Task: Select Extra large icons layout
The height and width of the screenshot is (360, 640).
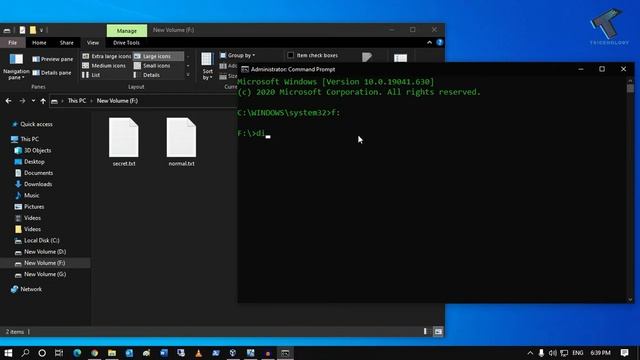Action: pyautogui.click(x=107, y=56)
